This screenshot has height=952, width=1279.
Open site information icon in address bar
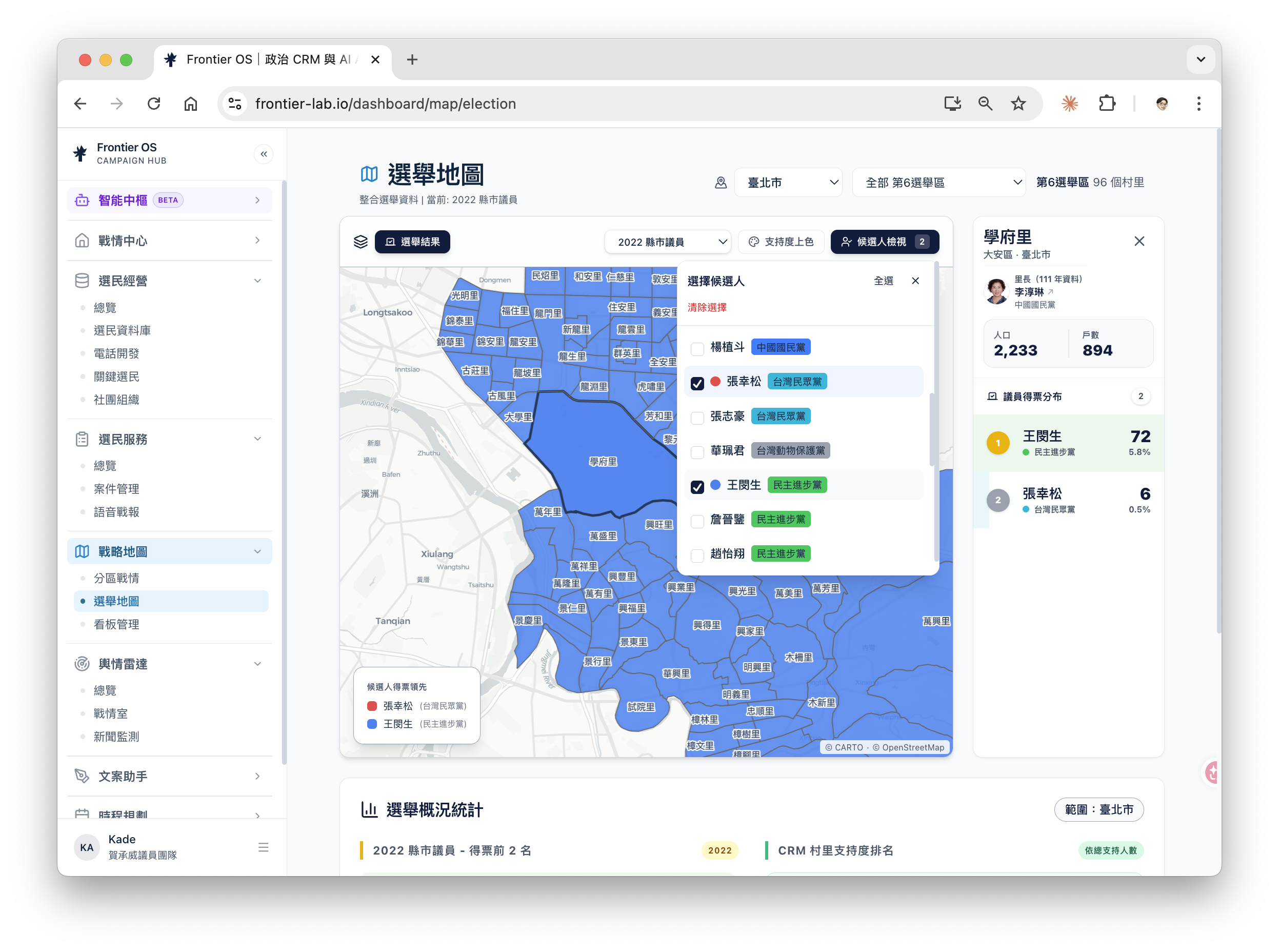[x=235, y=104]
